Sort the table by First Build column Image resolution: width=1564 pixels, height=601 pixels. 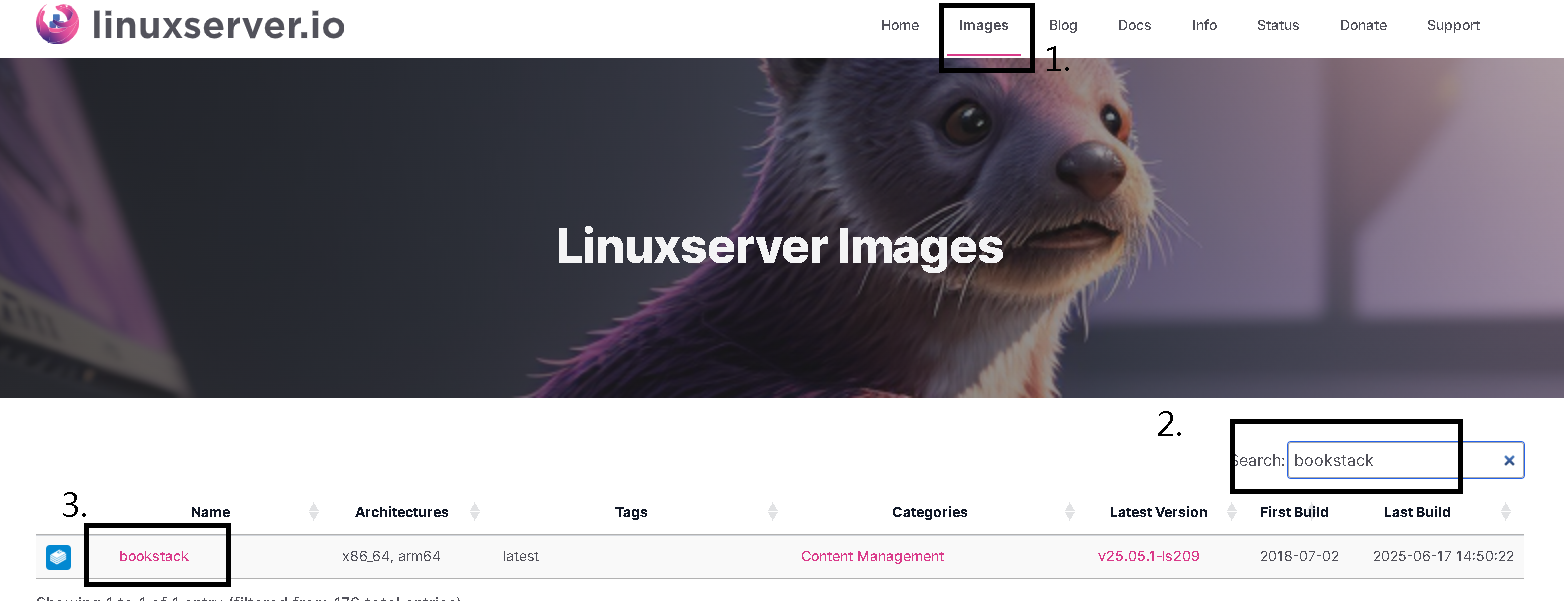(x=1294, y=512)
